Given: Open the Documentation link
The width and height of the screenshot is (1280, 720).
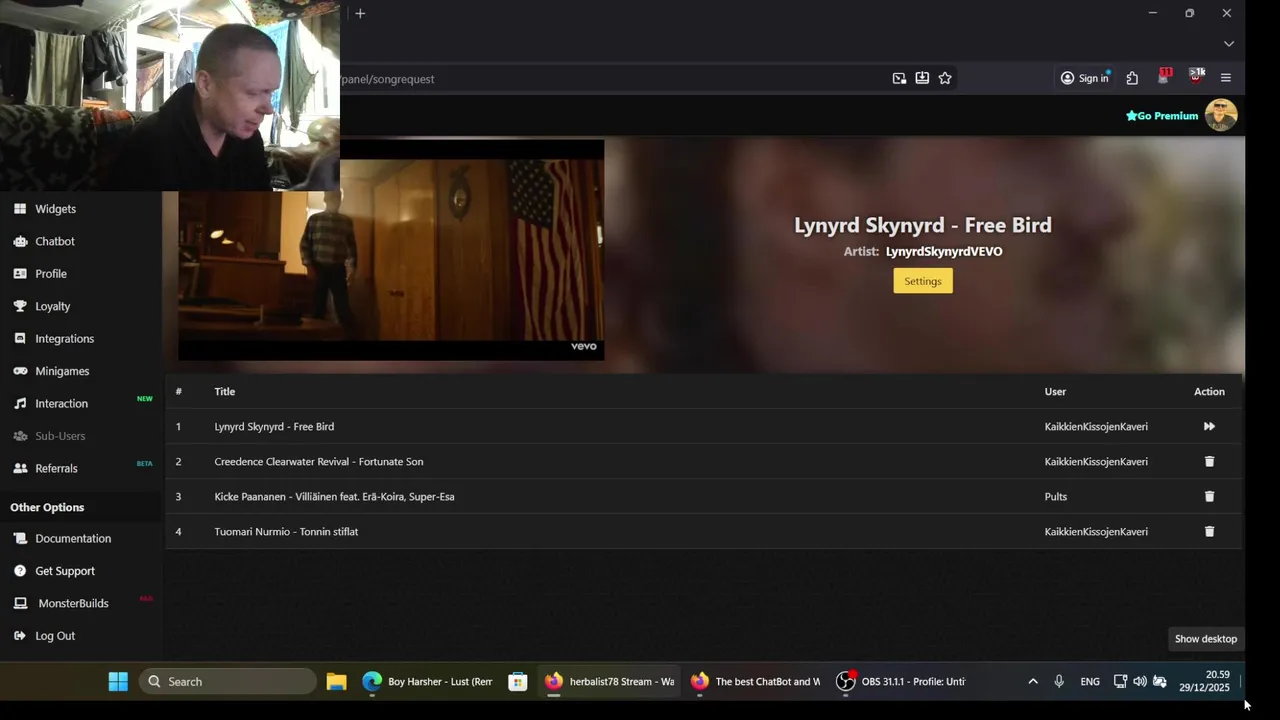Looking at the screenshot, I should tap(73, 538).
